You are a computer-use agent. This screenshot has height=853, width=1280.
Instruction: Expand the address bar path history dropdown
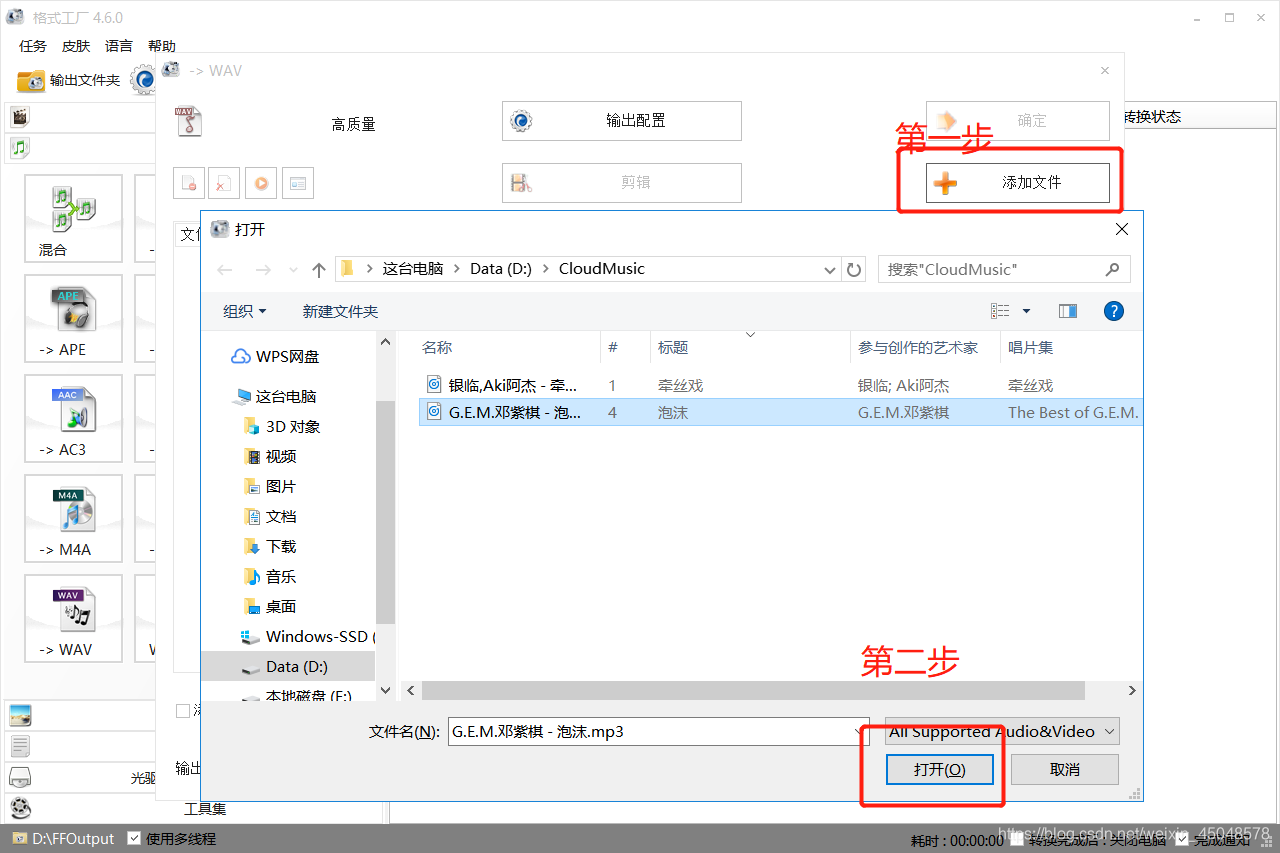click(x=829, y=269)
